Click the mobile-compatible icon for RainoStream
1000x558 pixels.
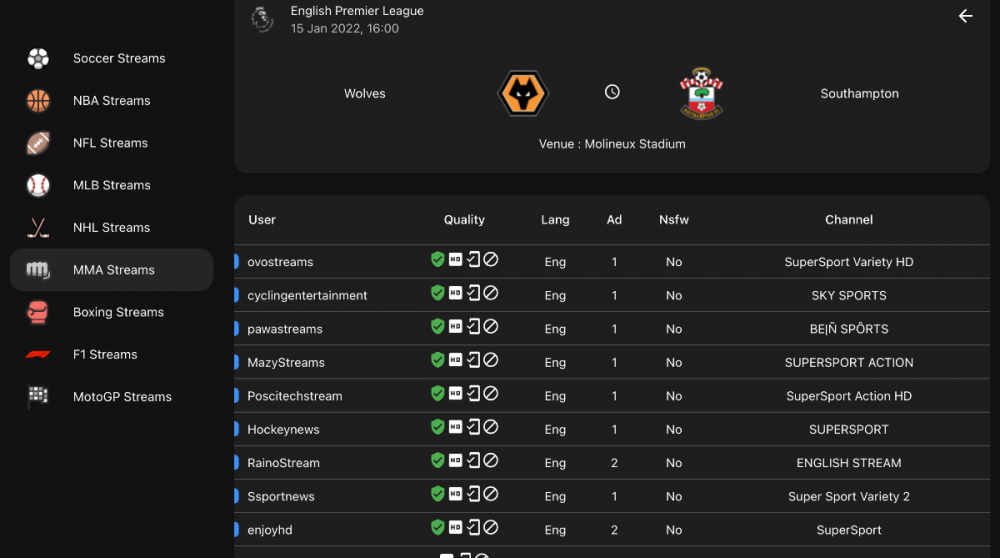tap(473, 460)
